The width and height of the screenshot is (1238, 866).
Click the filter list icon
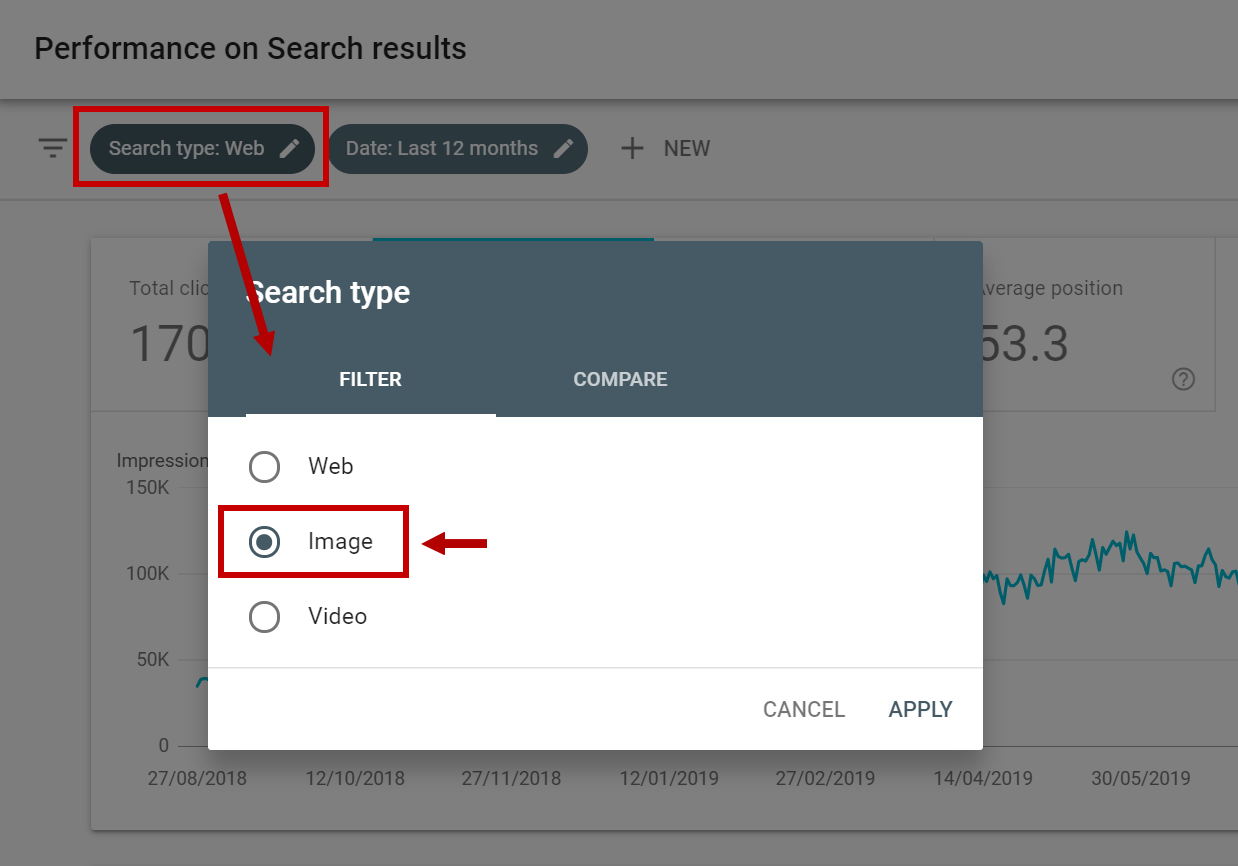coord(52,149)
